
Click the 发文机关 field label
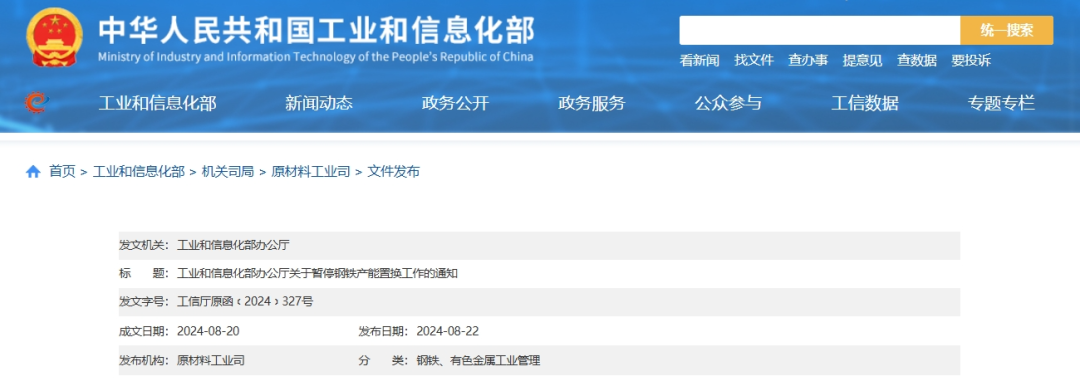(144, 245)
